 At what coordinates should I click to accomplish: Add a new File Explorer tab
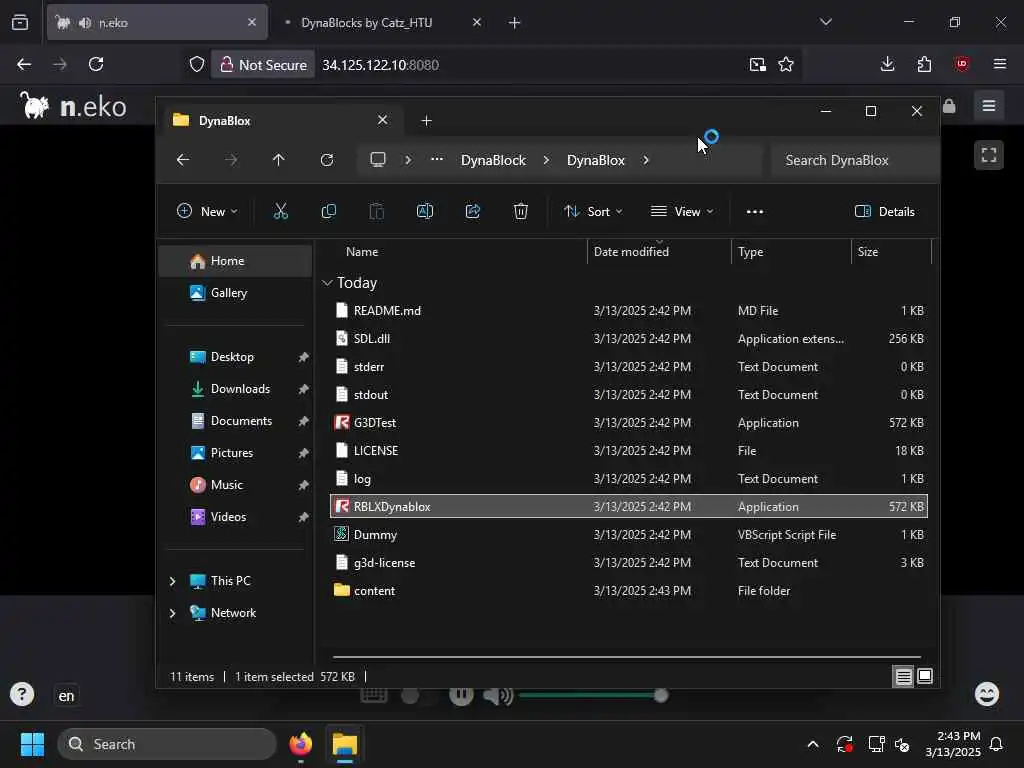(x=426, y=121)
